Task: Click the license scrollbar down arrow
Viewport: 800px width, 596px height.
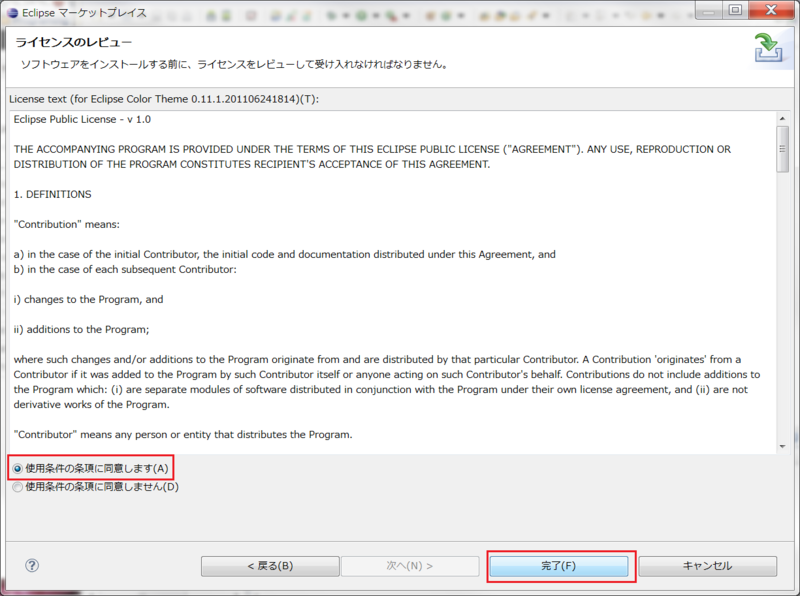Action: coord(782,446)
